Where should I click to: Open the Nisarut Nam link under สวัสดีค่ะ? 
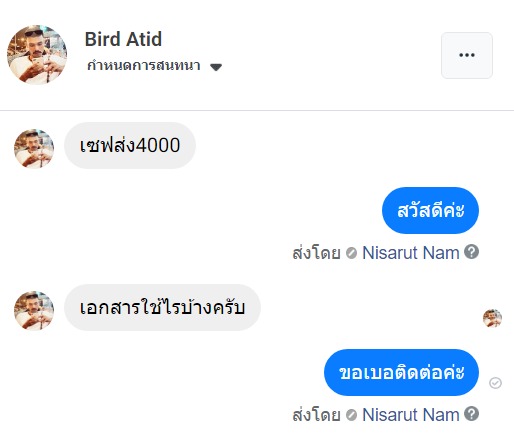pyautogui.click(x=411, y=253)
